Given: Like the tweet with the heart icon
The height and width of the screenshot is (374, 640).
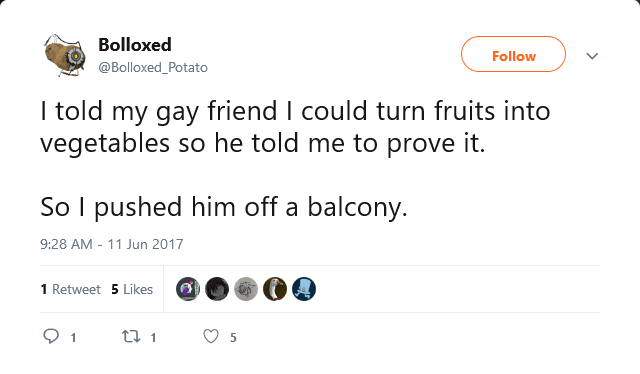Looking at the screenshot, I should (211, 336).
